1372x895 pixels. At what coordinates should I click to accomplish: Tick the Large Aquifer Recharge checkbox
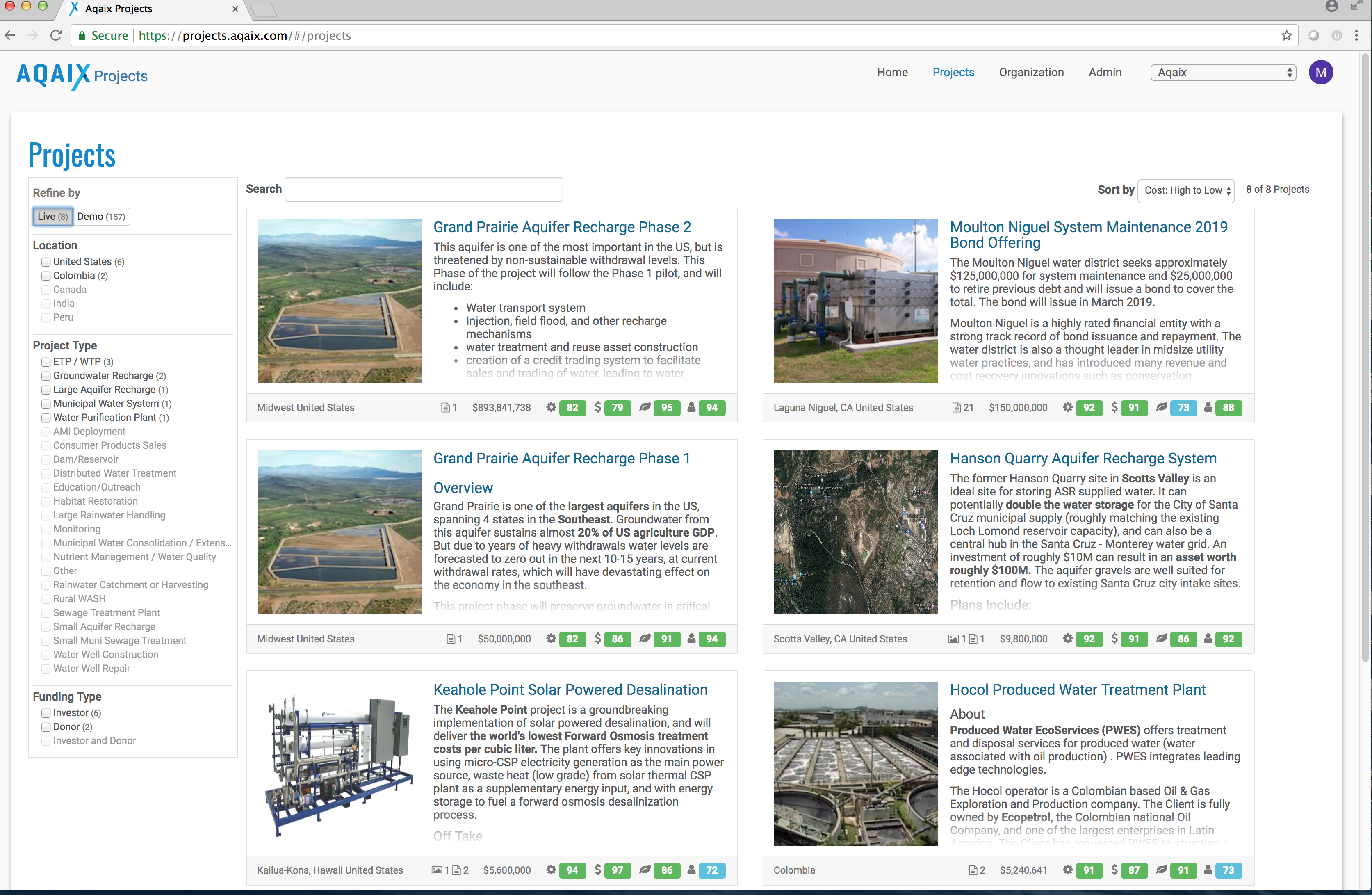pos(46,390)
